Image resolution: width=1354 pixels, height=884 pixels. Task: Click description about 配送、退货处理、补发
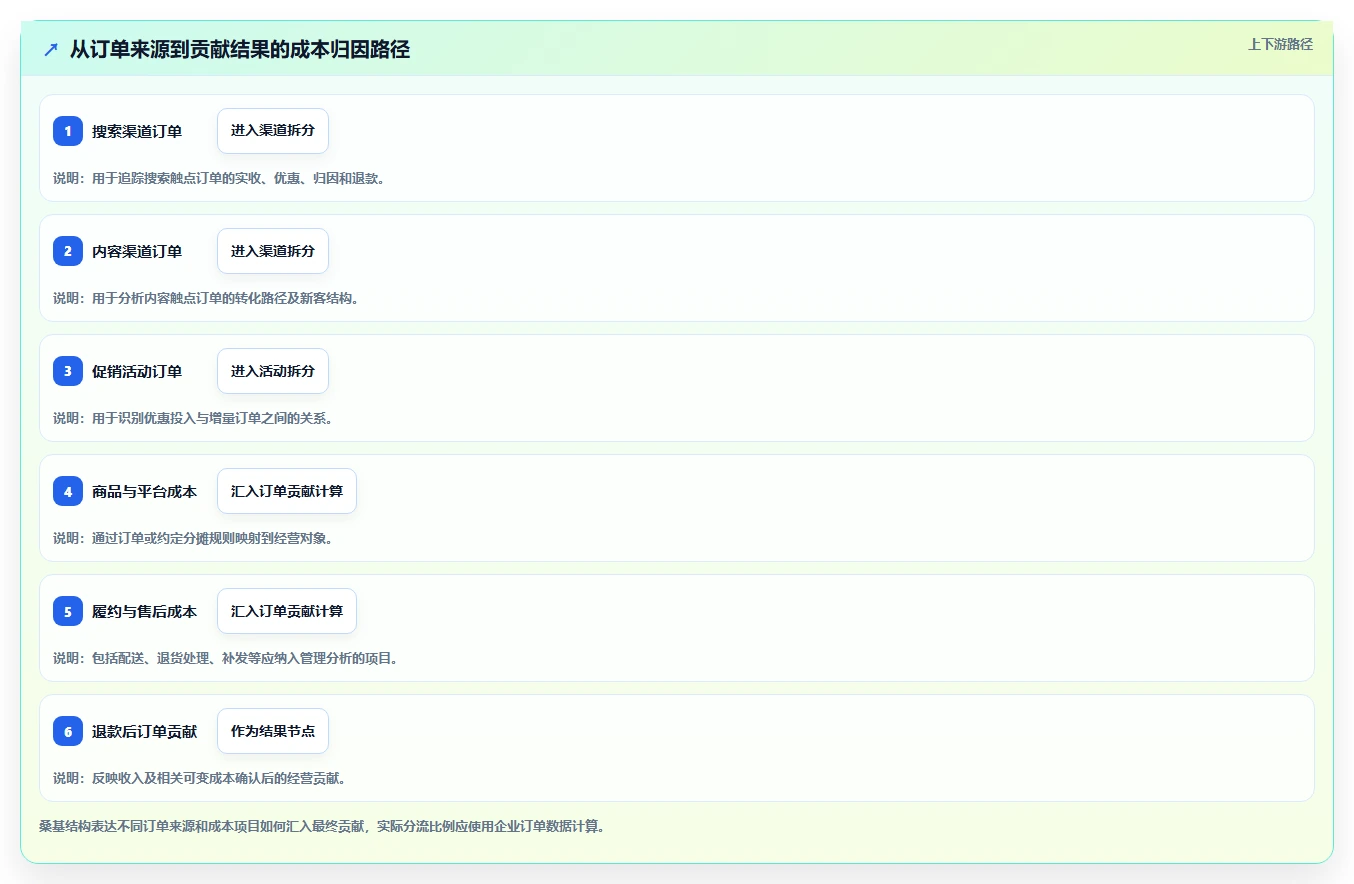pyautogui.click(x=226, y=658)
